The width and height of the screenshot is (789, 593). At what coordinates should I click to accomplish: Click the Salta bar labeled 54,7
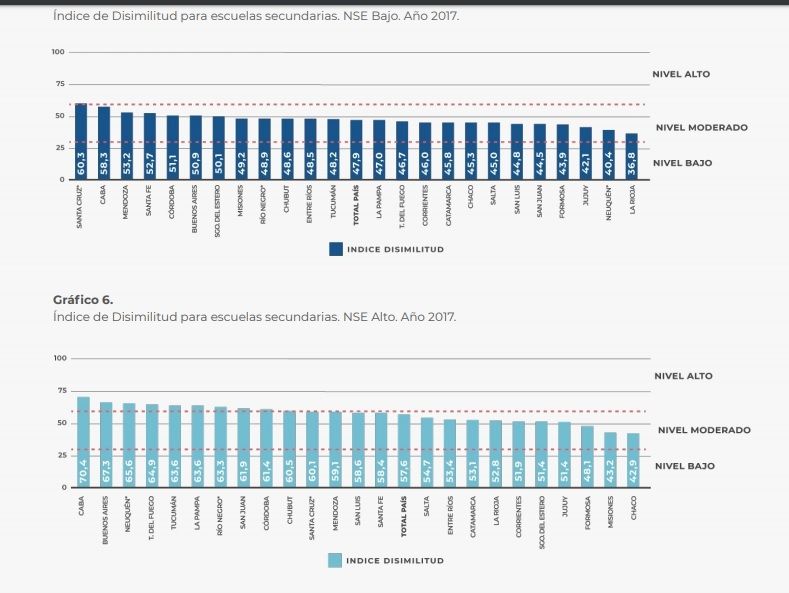click(x=427, y=452)
